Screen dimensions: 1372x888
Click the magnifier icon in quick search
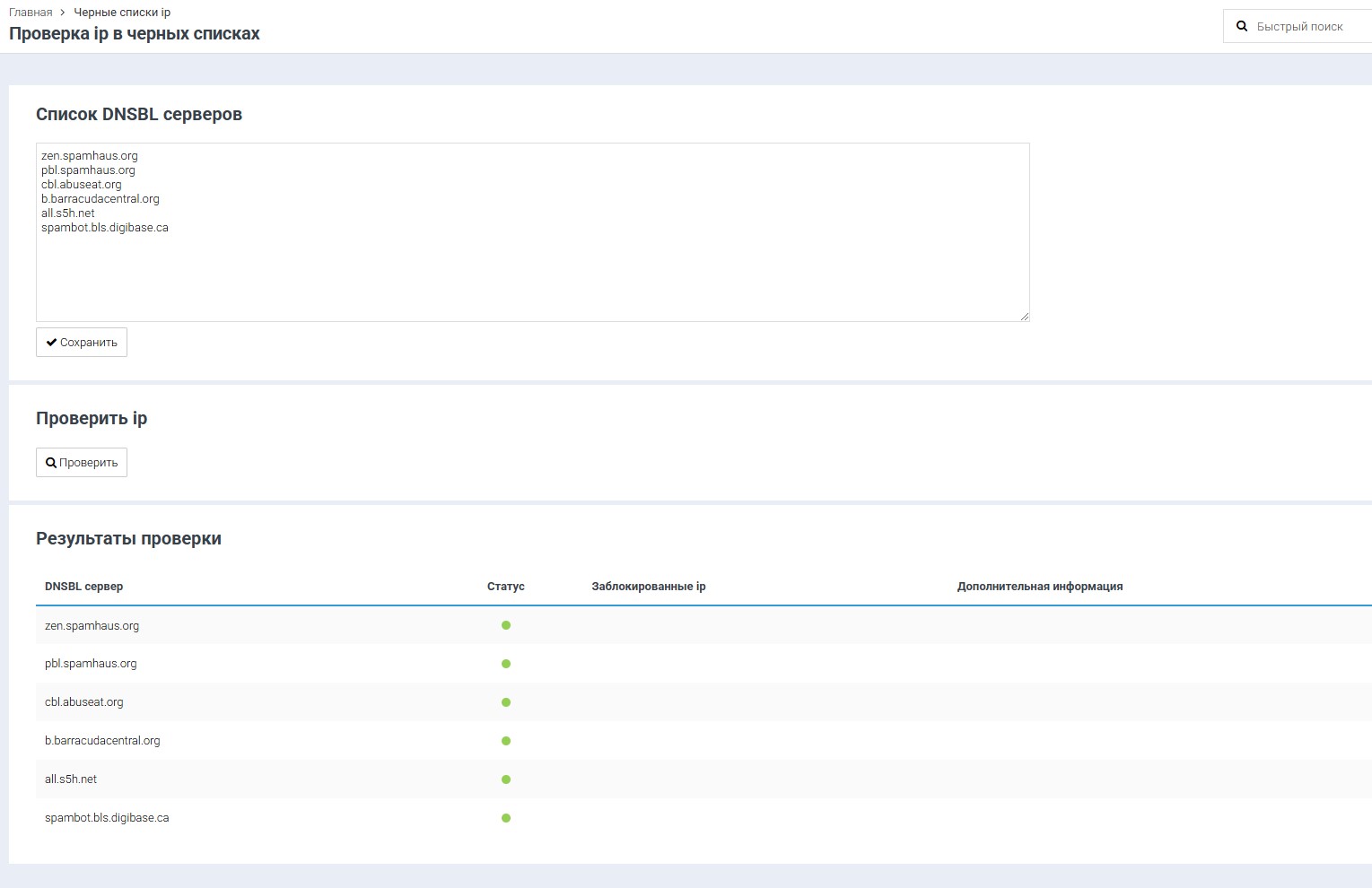coord(1242,27)
